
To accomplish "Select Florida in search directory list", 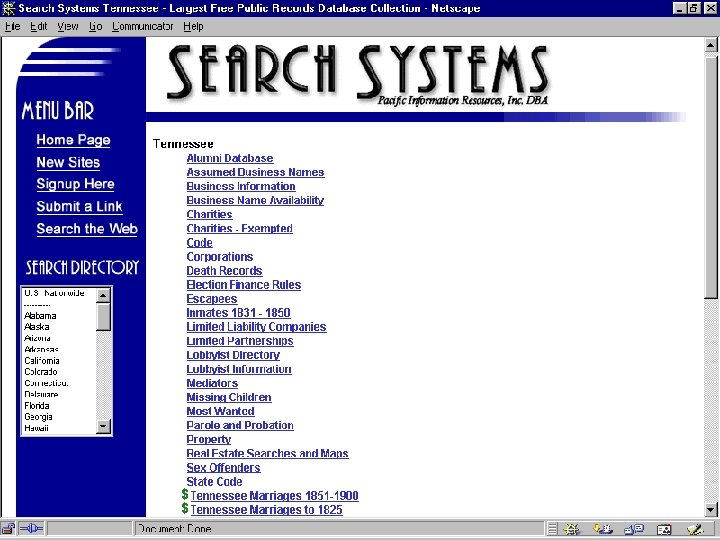I will coord(37,405).
